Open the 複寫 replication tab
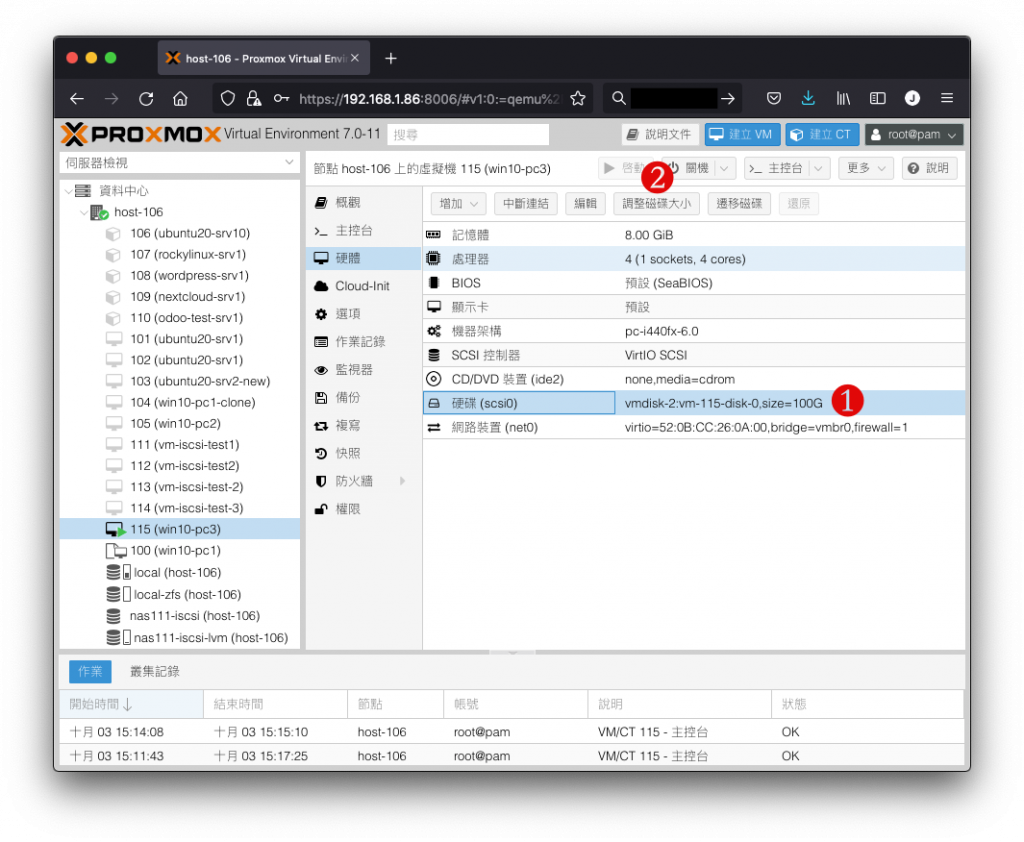The height and width of the screenshot is (842, 1024). point(364,426)
